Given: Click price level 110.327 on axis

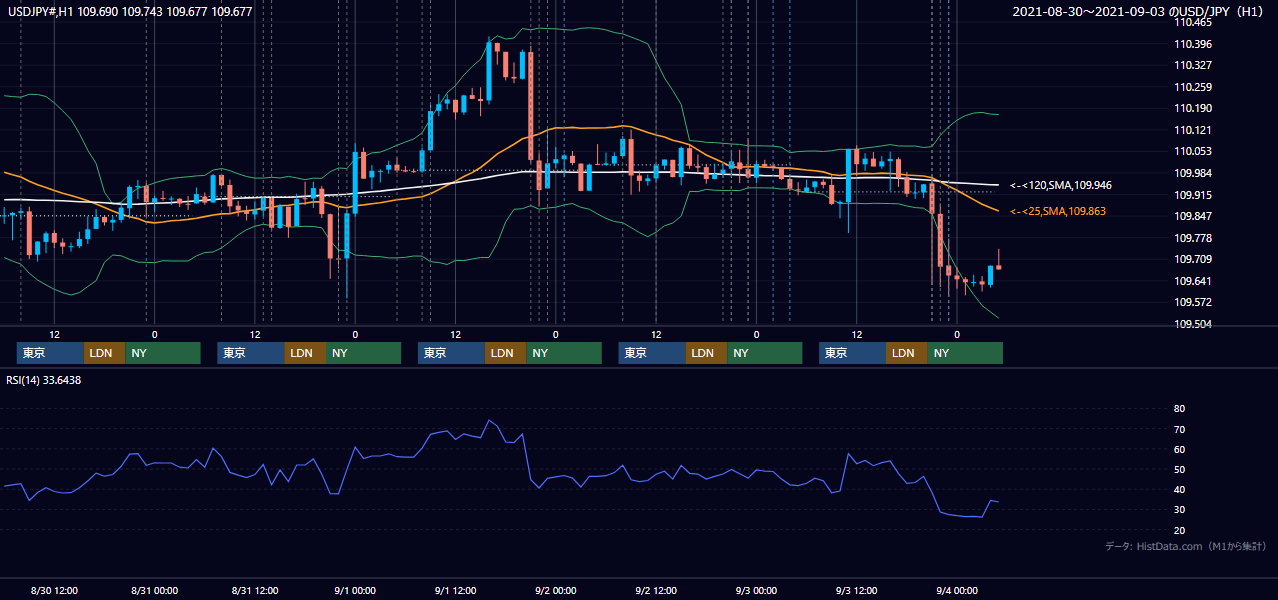Looking at the screenshot, I should 1193,66.
